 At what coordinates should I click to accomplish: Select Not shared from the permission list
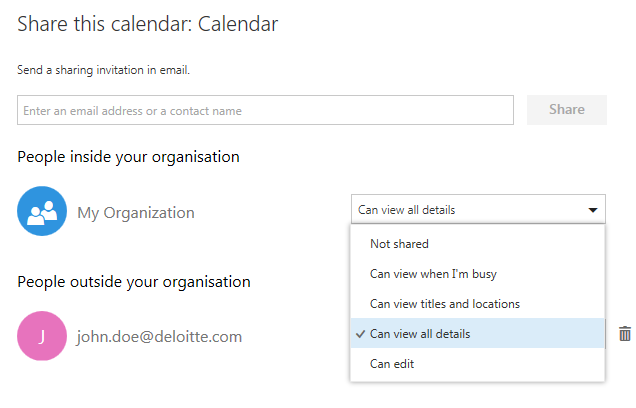(399, 244)
